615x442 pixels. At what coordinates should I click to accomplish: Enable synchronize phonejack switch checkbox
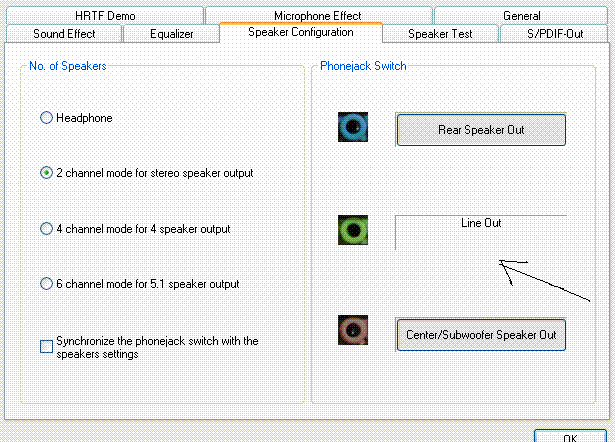(46, 346)
